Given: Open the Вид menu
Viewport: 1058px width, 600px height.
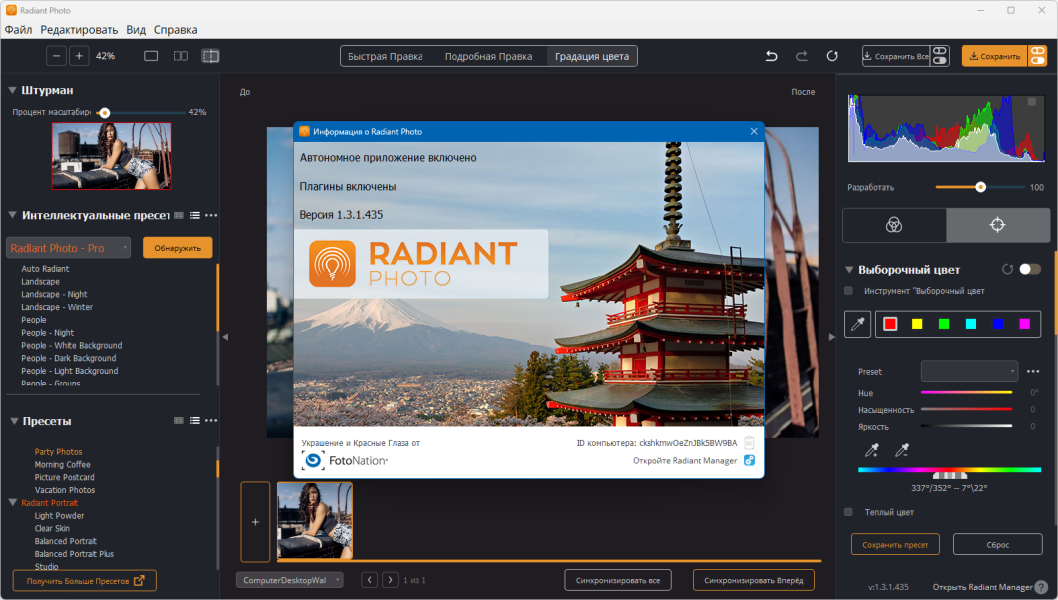Looking at the screenshot, I should (x=136, y=30).
